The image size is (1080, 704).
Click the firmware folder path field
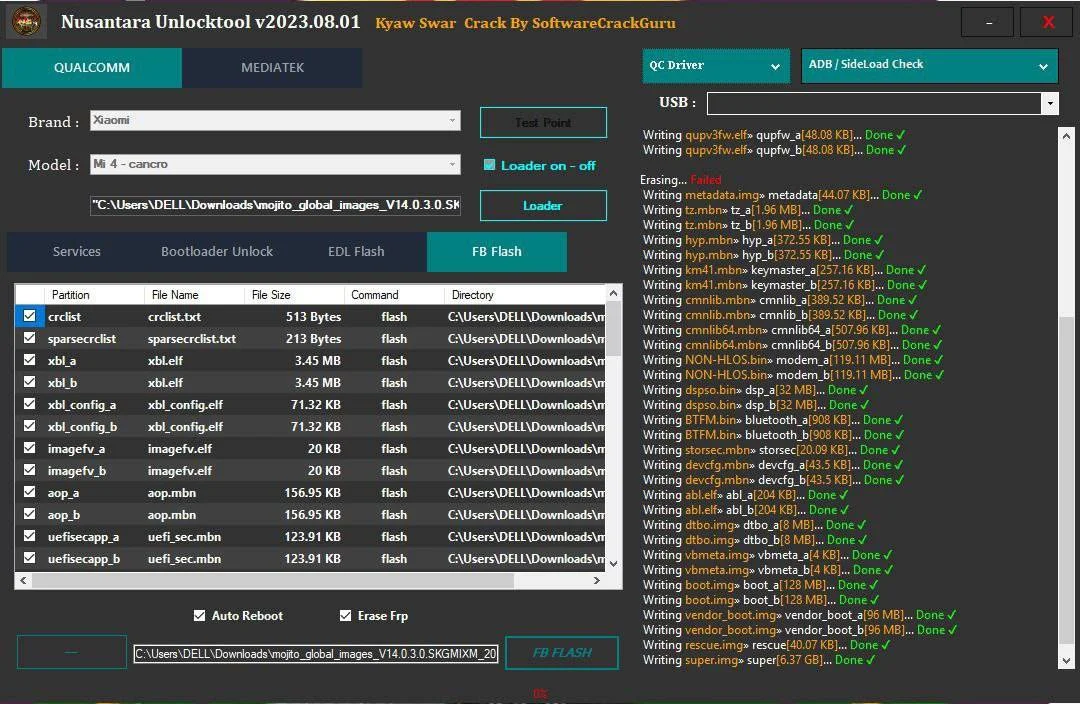(x=315, y=654)
